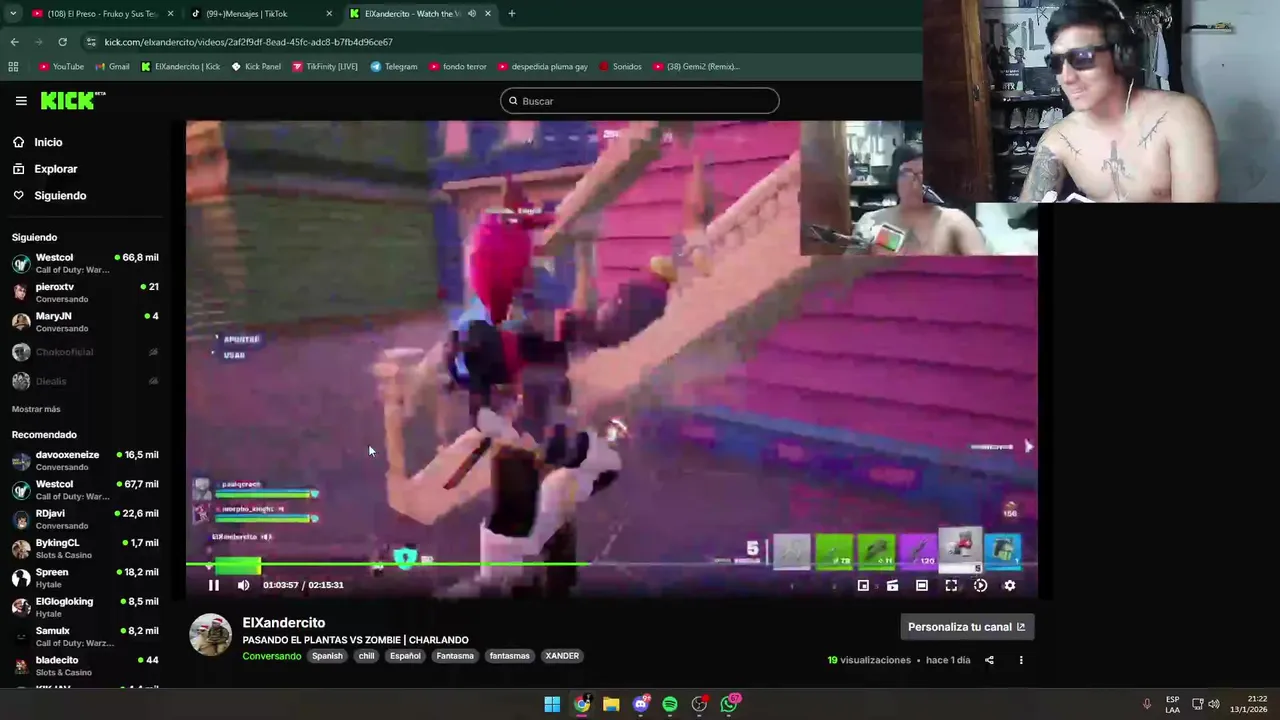Open video player settings gear
This screenshot has height=720, width=1280.
[1009, 586]
